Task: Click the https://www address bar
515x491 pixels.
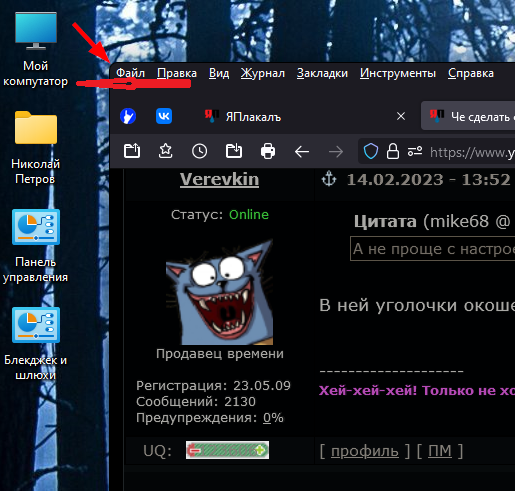Action: pos(472,152)
